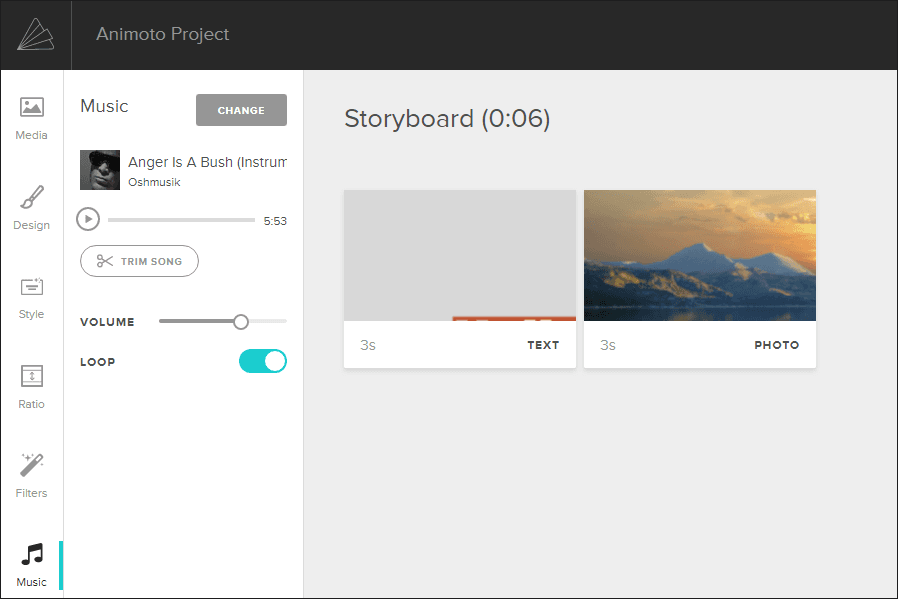Open the Media panel icon
This screenshot has height=599, width=898.
(31, 107)
